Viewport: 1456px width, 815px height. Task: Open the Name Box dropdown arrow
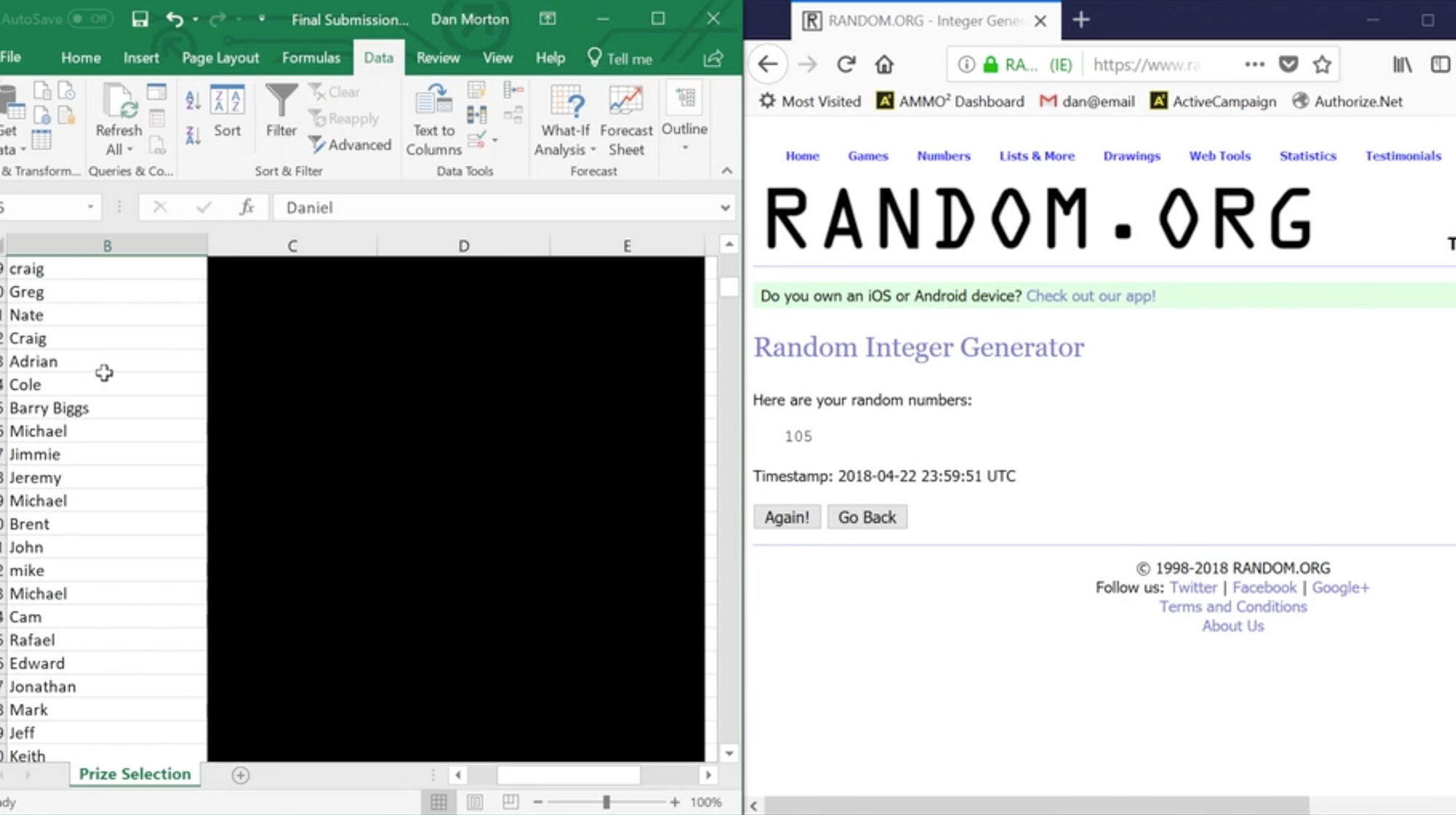coord(90,208)
